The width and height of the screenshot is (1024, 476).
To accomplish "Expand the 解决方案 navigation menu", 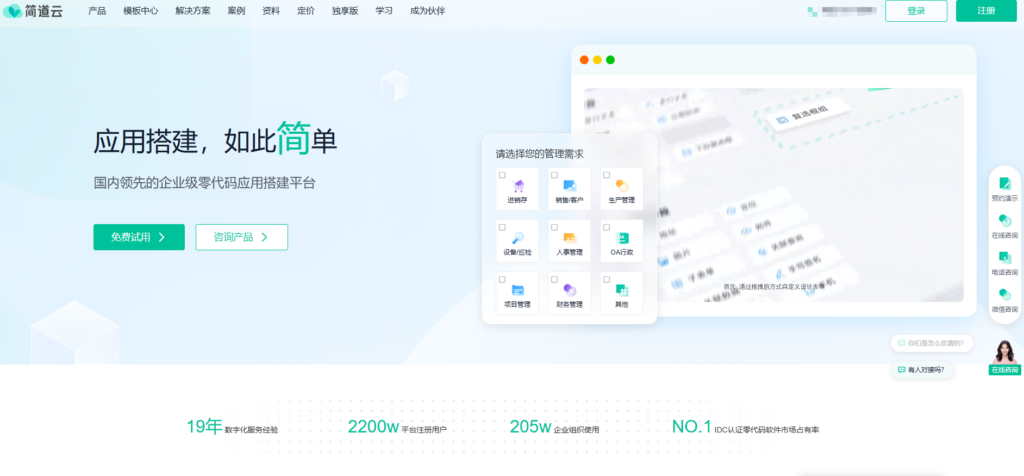I will pyautogui.click(x=193, y=11).
